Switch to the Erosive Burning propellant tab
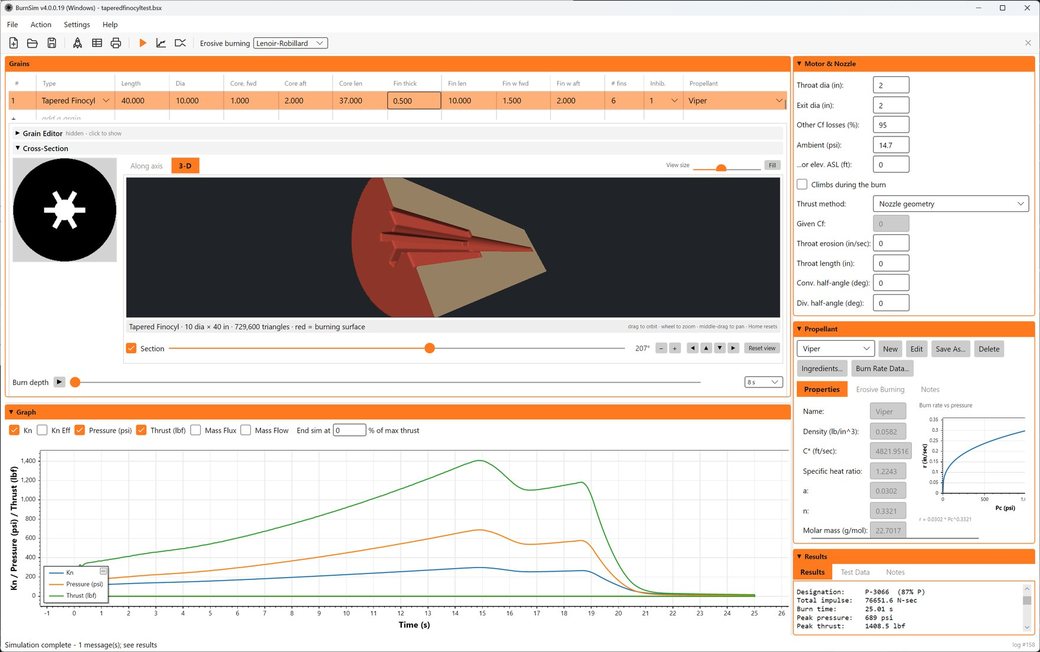 coord(880,389)
